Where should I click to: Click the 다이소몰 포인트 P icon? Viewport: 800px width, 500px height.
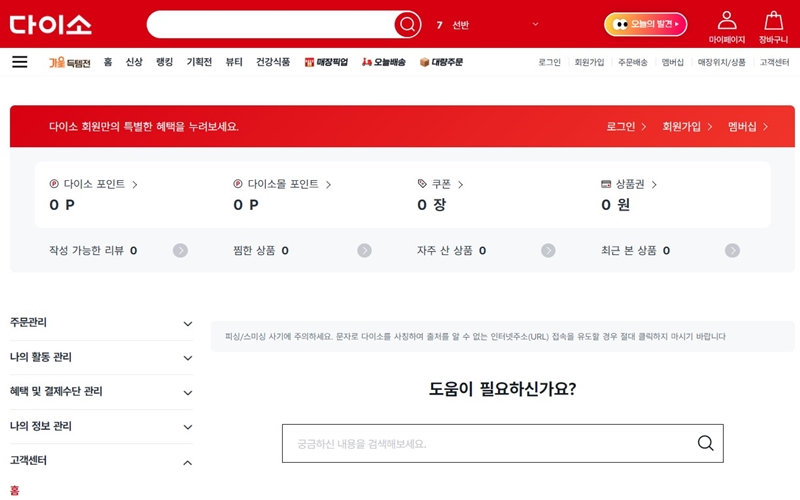pos(237,184)
